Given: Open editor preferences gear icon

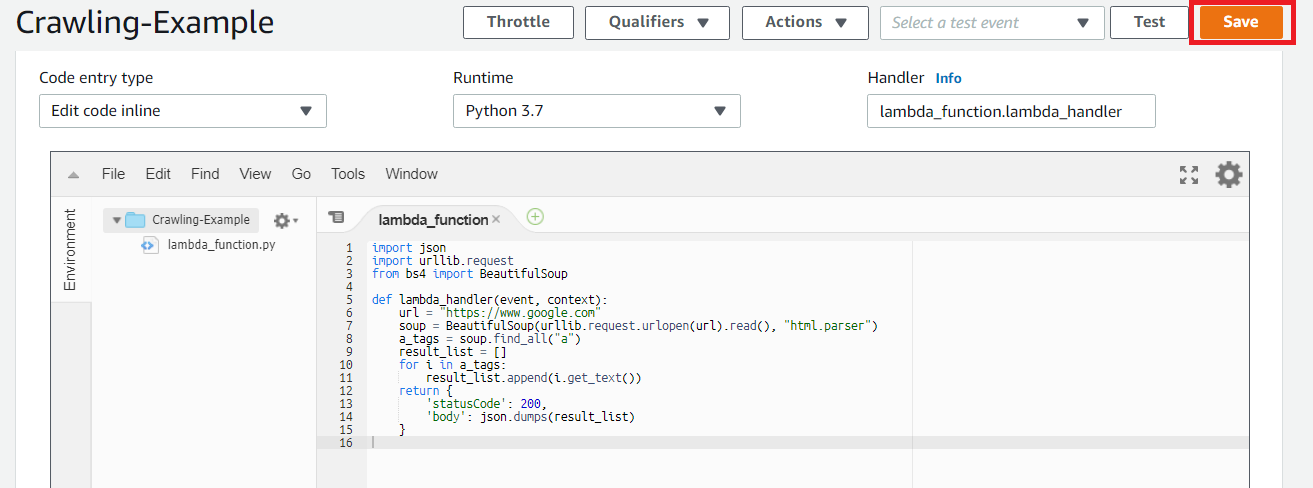Looking at the screenshot, I should click(1228, 175).
